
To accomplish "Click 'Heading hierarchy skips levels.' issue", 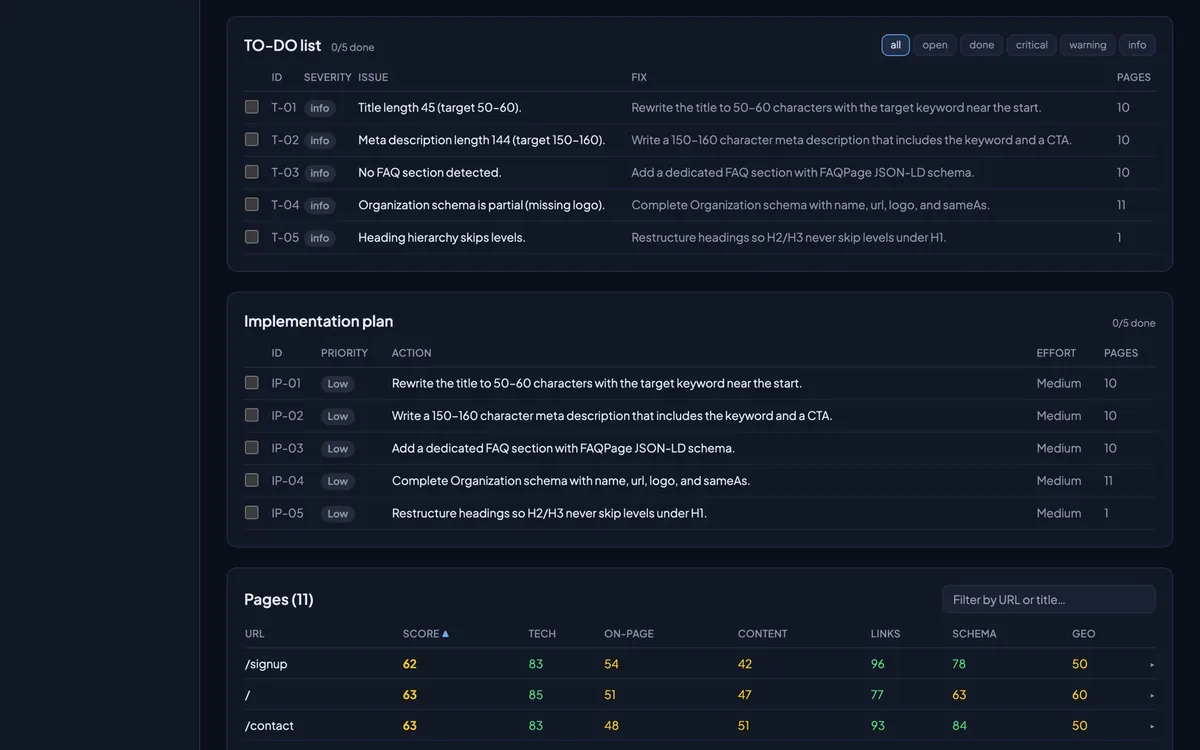I will (x=442, y=237).
